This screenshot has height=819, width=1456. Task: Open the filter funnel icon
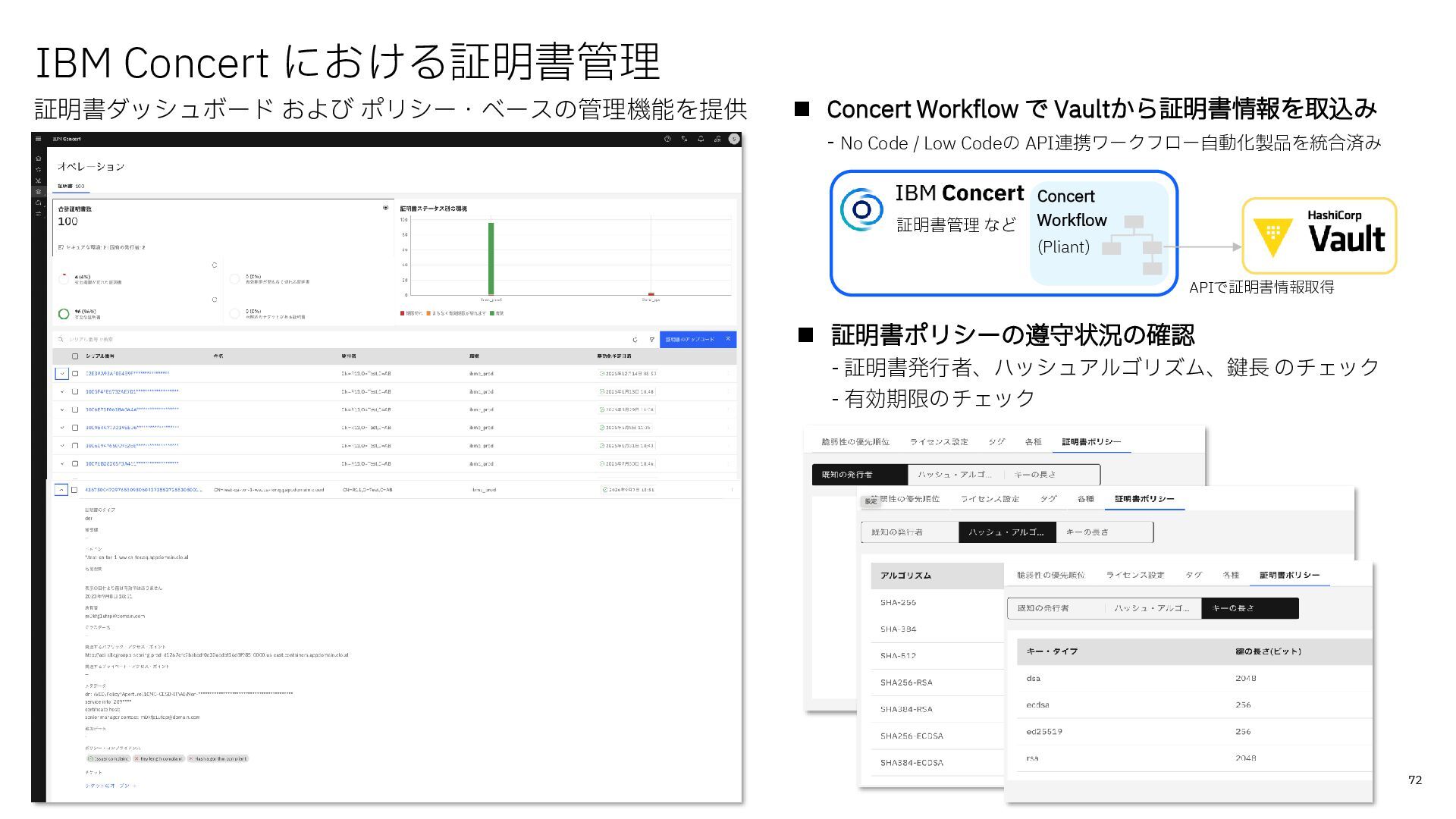(x=651, y=340)
